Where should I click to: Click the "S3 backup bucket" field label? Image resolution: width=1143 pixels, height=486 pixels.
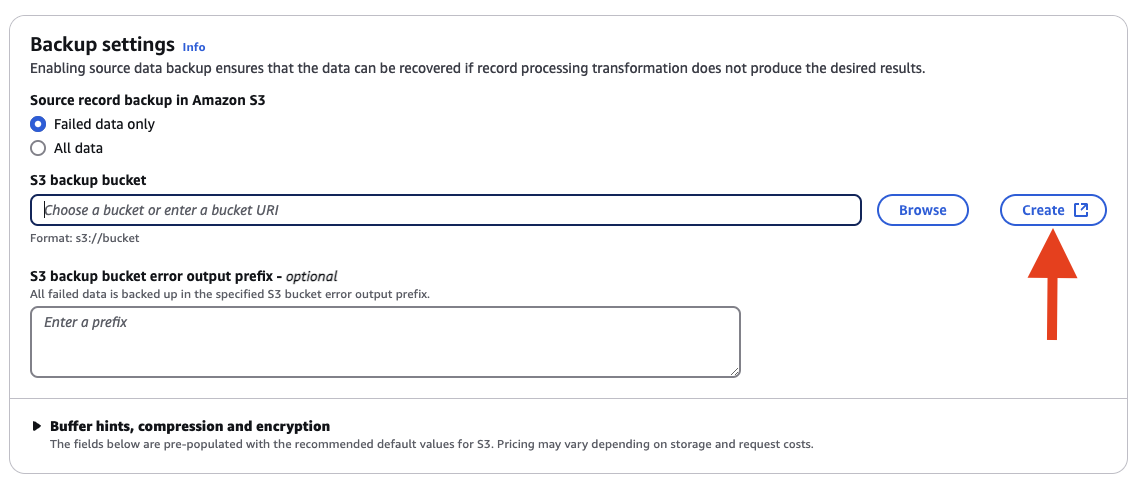[x=88, y=179]
